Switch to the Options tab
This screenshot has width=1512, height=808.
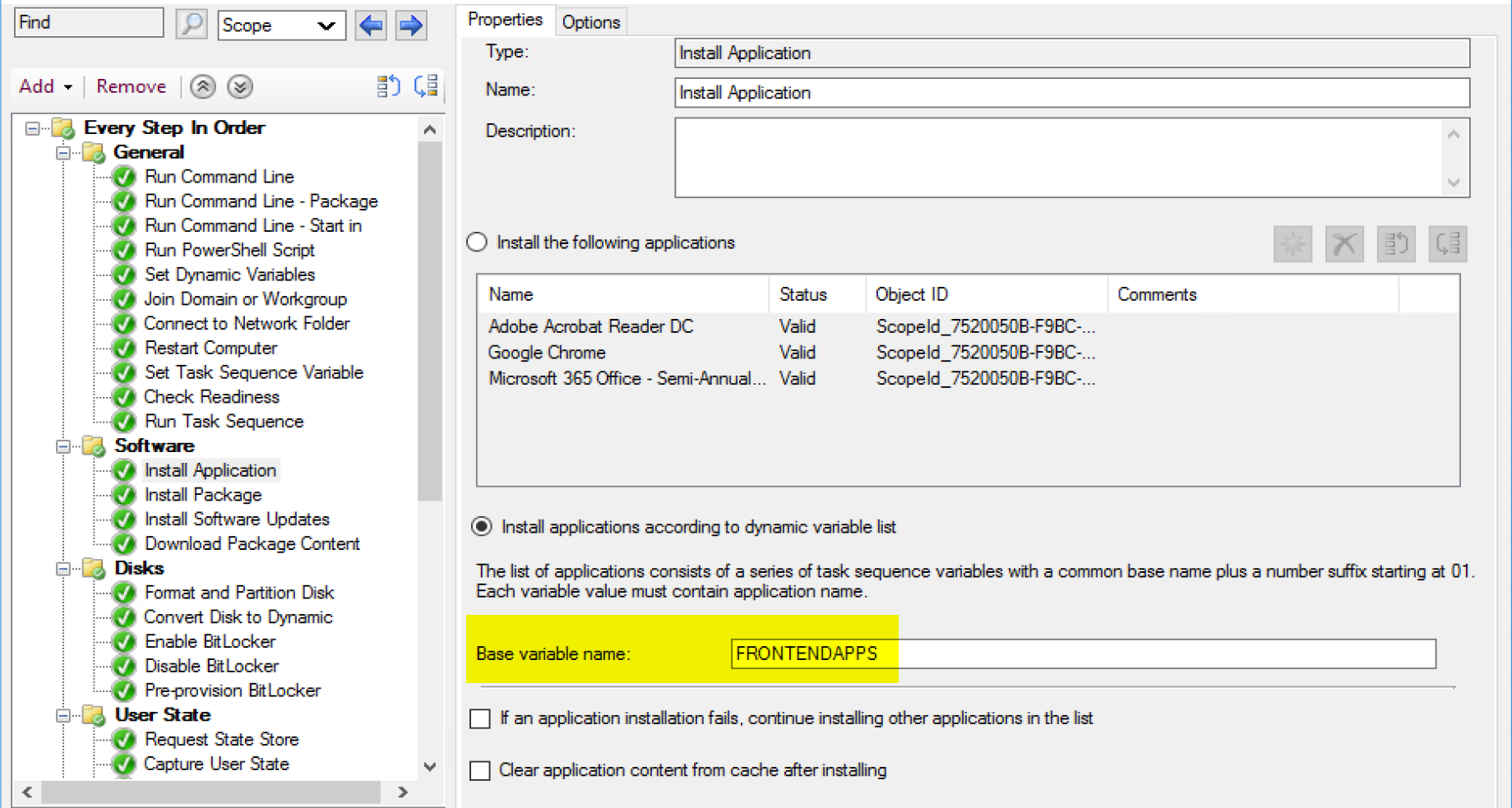pyautogui.click(x=590, y=22)
